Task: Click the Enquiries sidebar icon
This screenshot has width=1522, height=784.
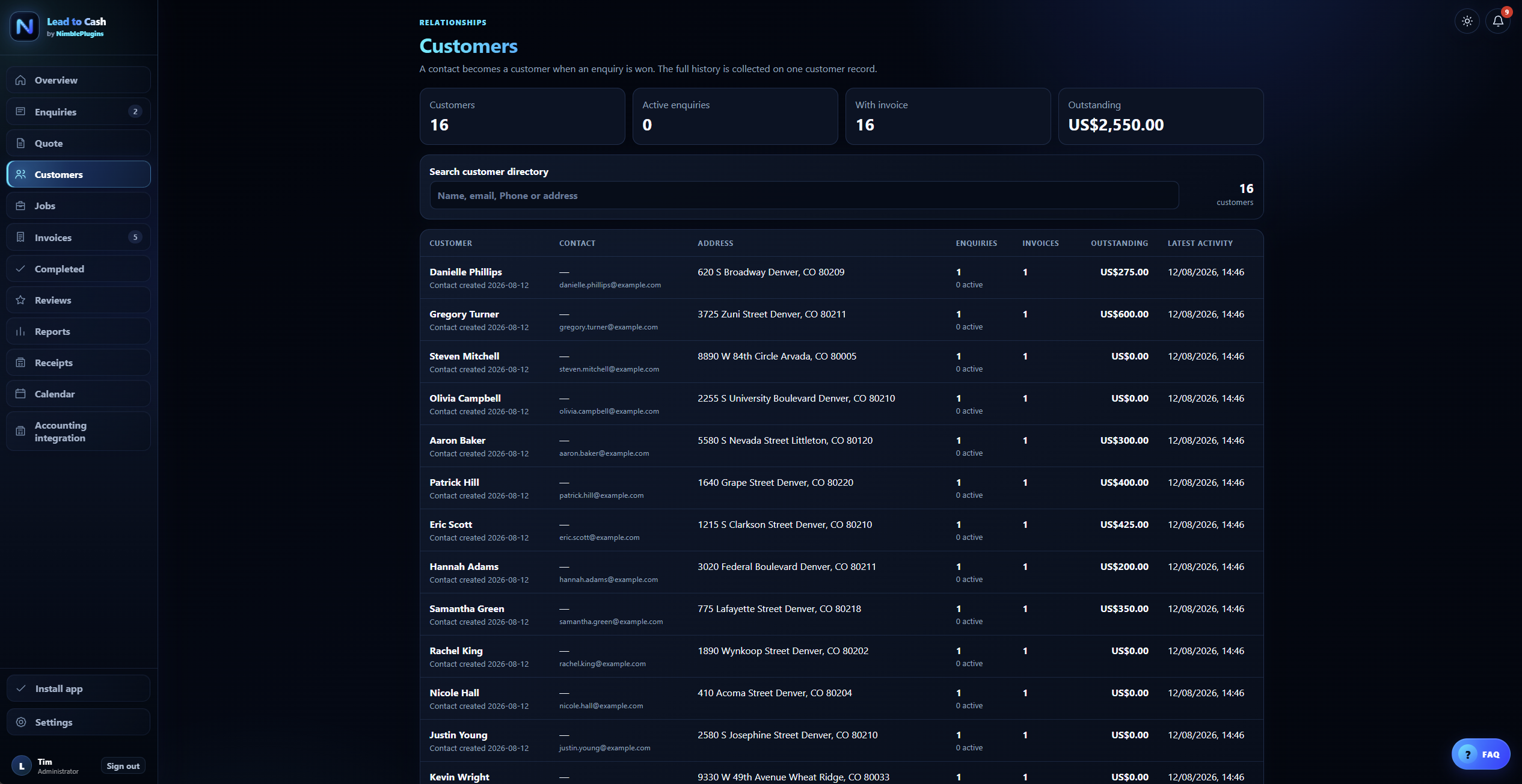Action: (x=20, y=111)
